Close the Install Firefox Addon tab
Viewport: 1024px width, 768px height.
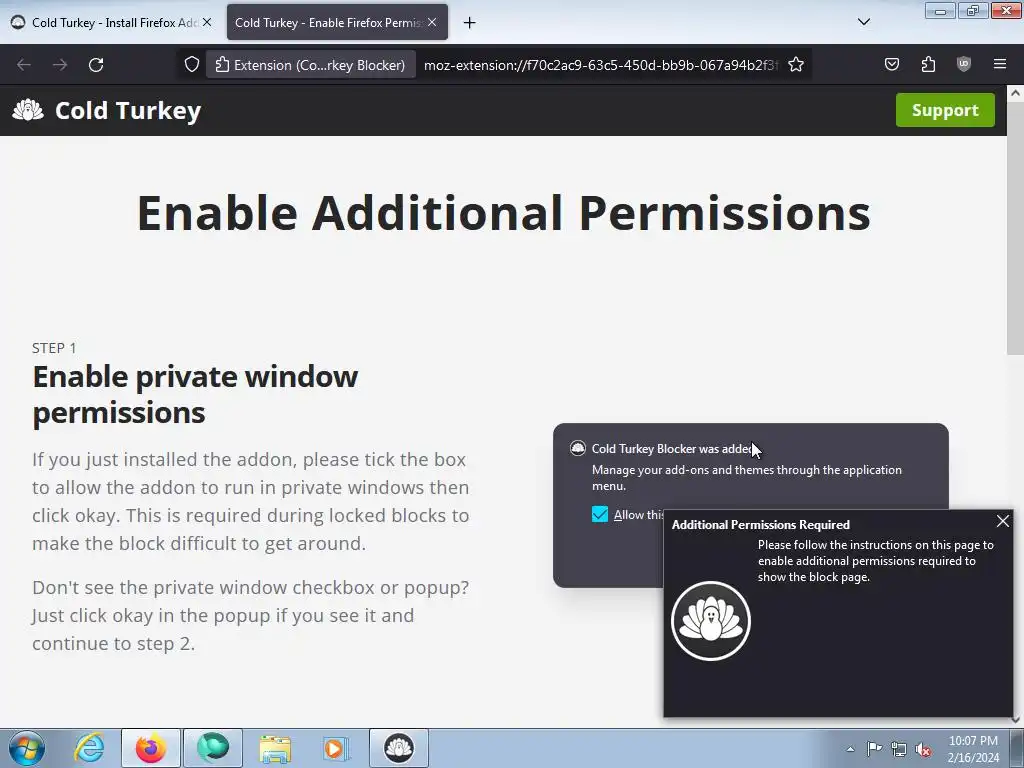[x=206, y=22]
